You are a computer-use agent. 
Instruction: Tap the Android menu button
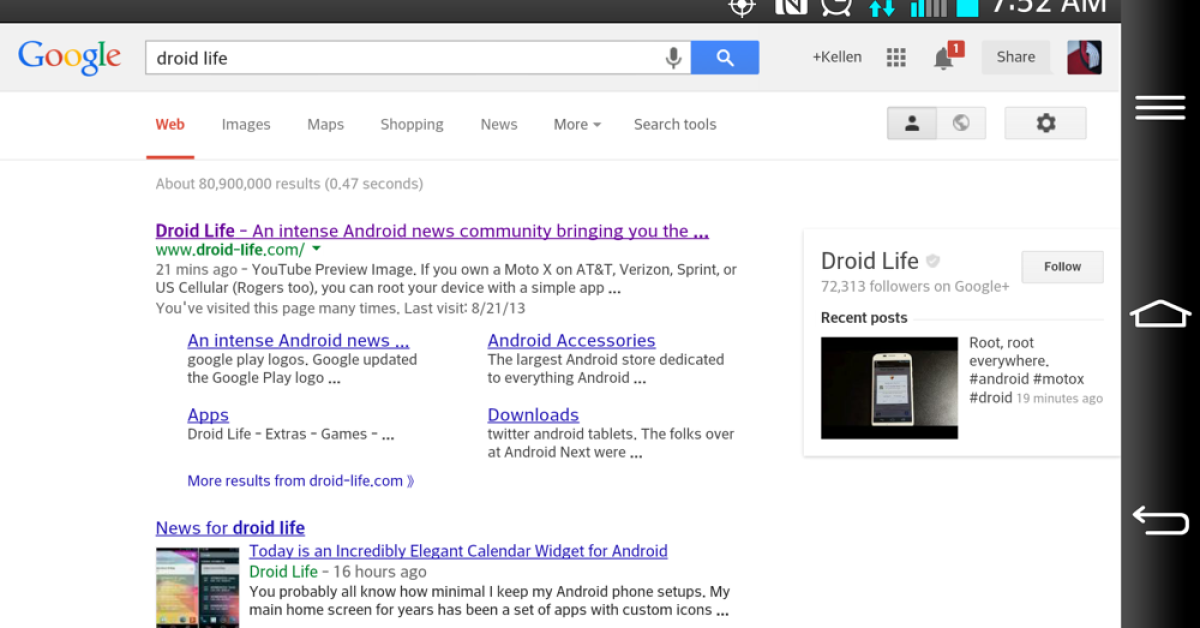[1160, 107]
